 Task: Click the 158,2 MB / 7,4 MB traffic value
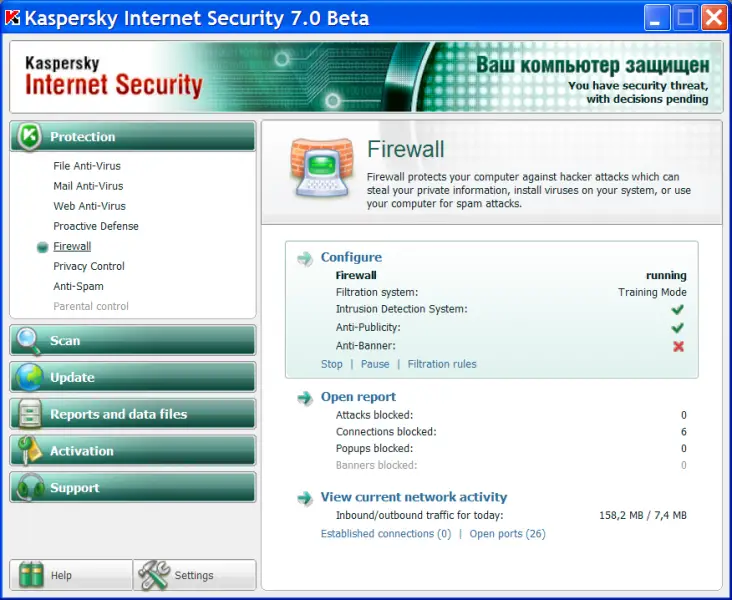point(643,515)
